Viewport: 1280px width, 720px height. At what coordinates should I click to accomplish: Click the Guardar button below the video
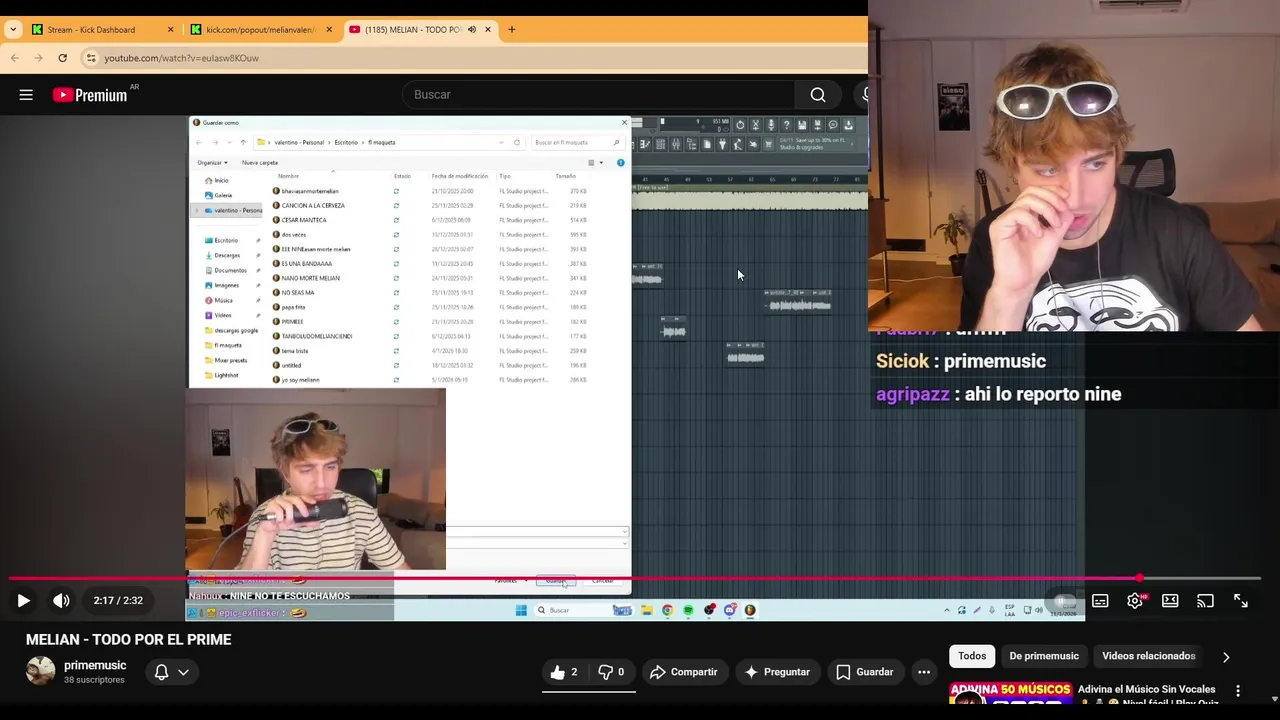864,672
